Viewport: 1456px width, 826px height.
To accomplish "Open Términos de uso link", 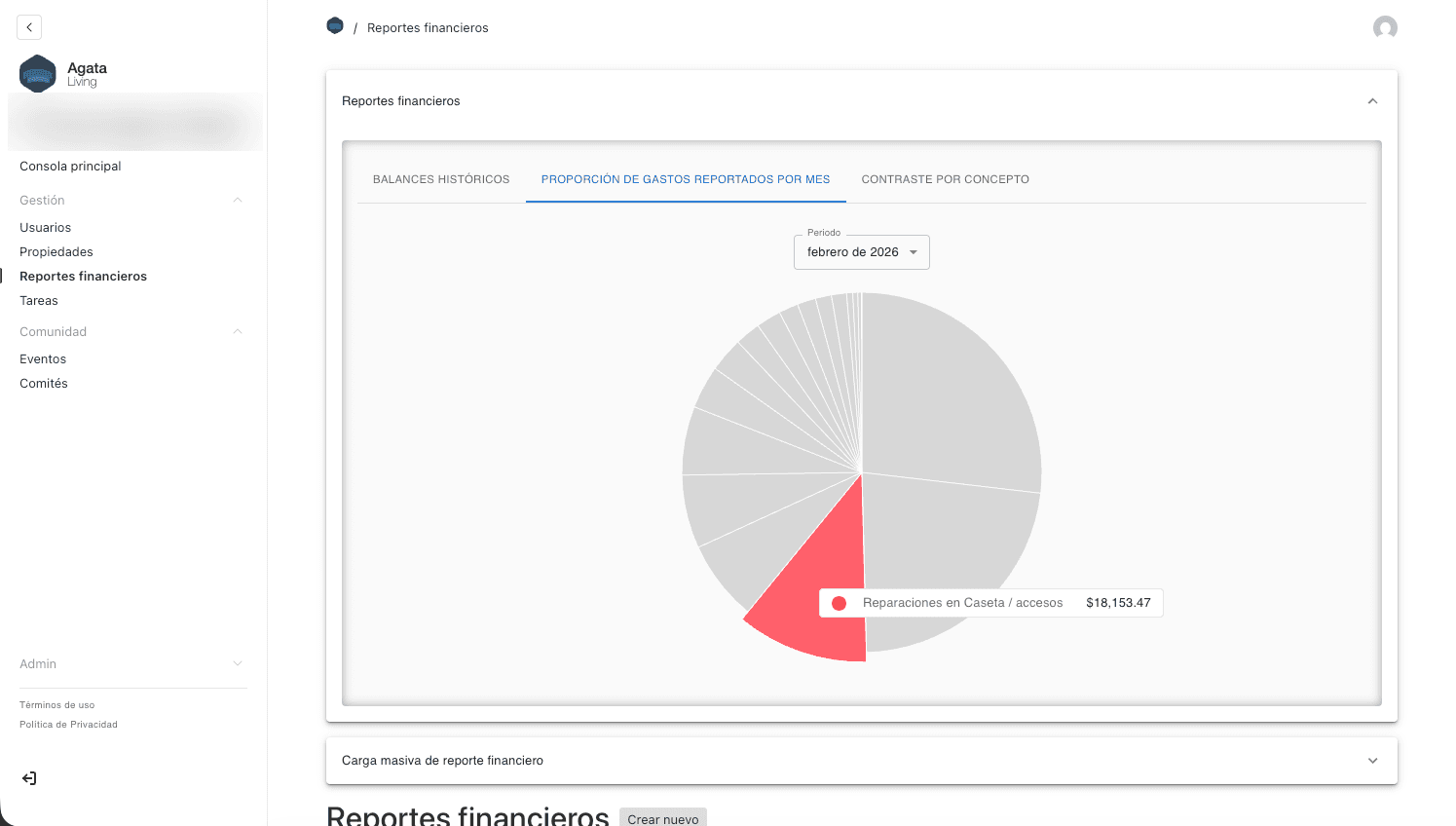I will point(57,705).
